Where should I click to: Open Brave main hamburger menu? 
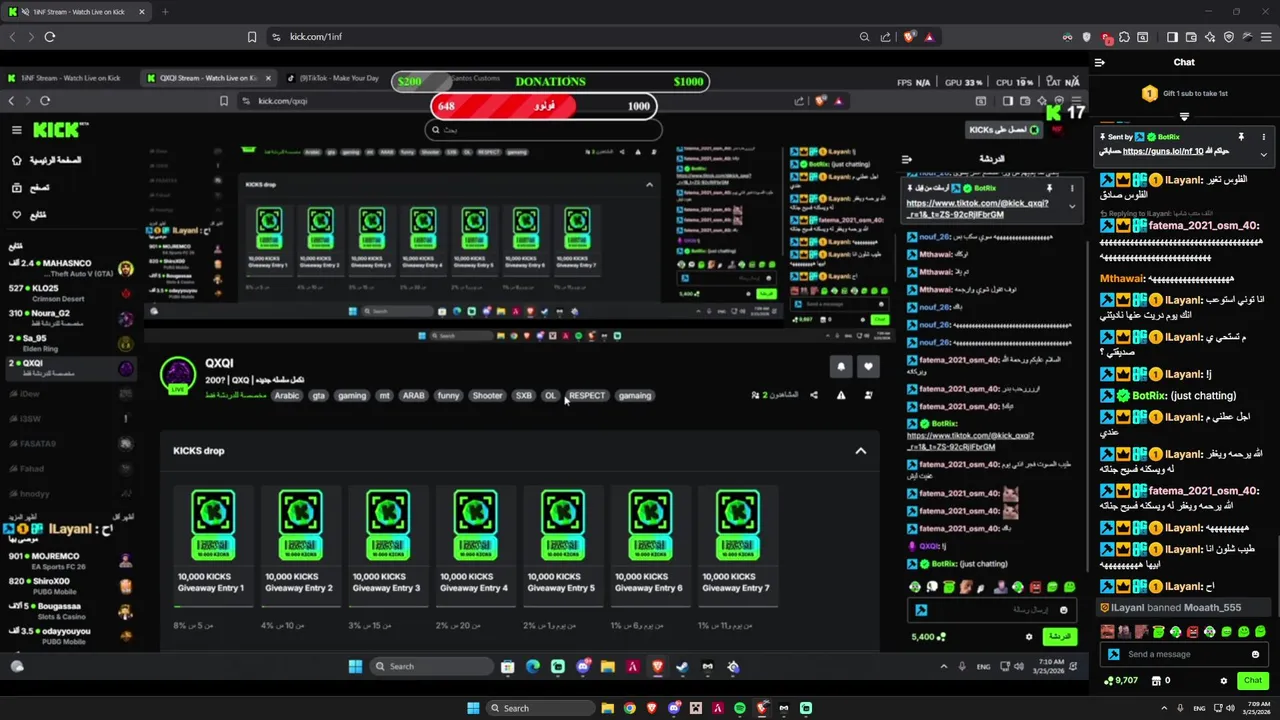coord(1264,37)
